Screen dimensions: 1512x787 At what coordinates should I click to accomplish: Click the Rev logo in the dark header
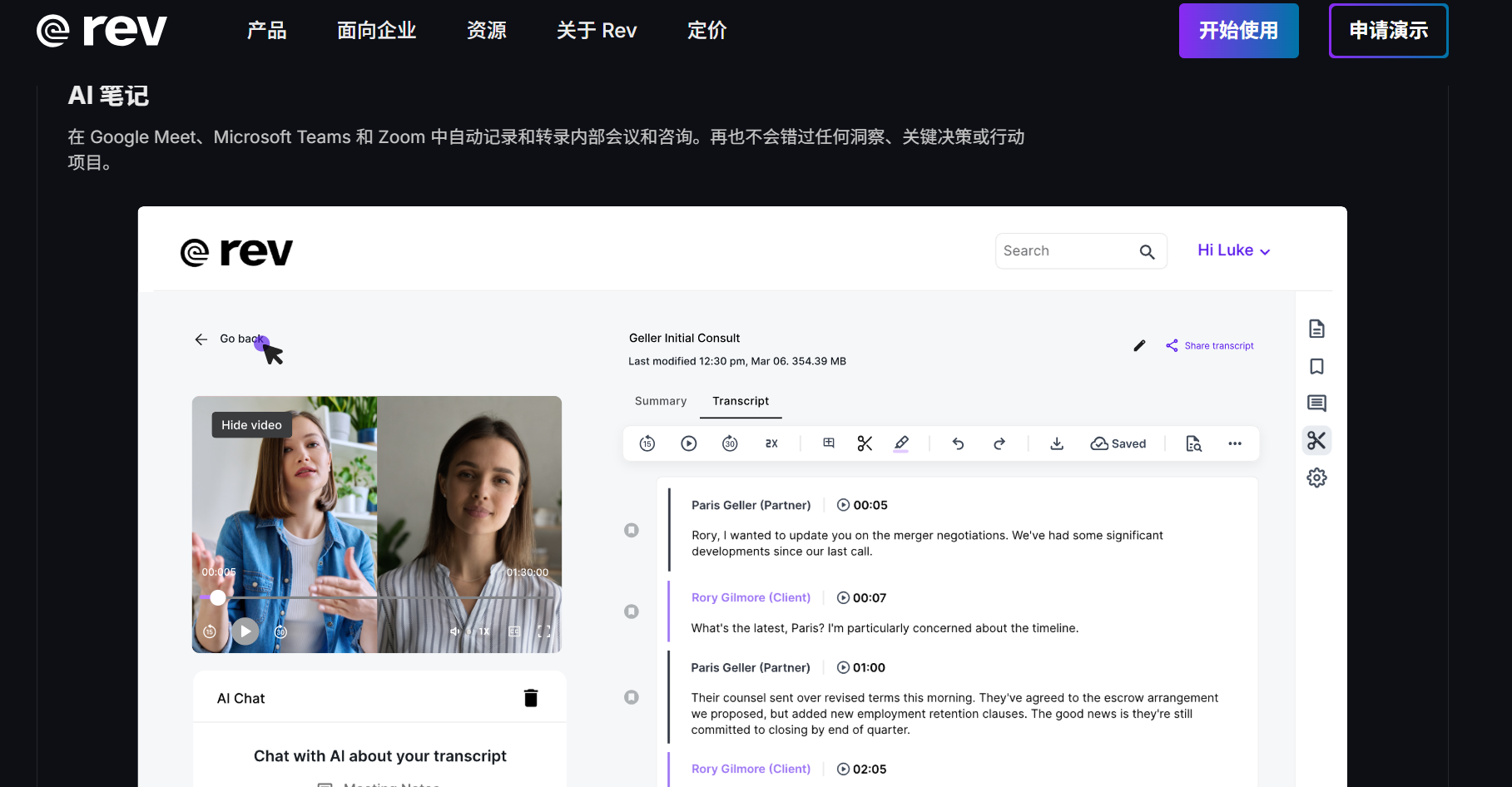[102, 31]
